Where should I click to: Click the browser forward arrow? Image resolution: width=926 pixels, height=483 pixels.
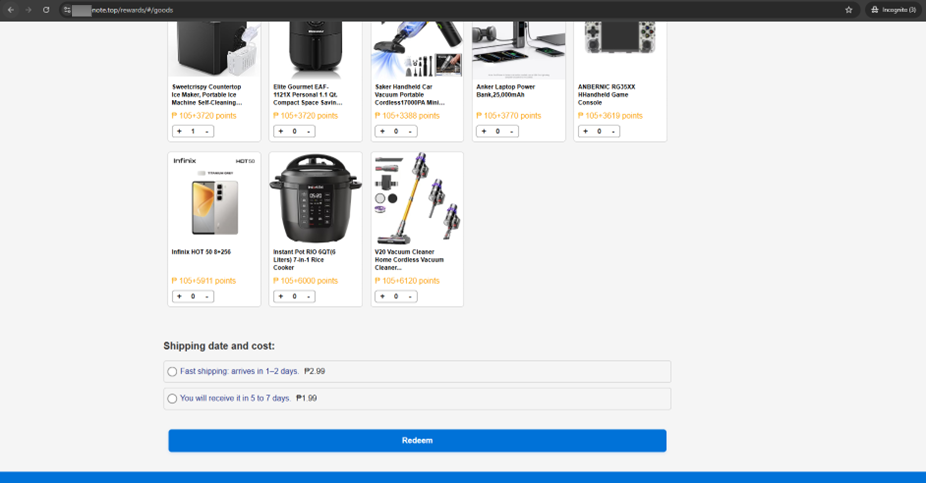pos(28,10)
